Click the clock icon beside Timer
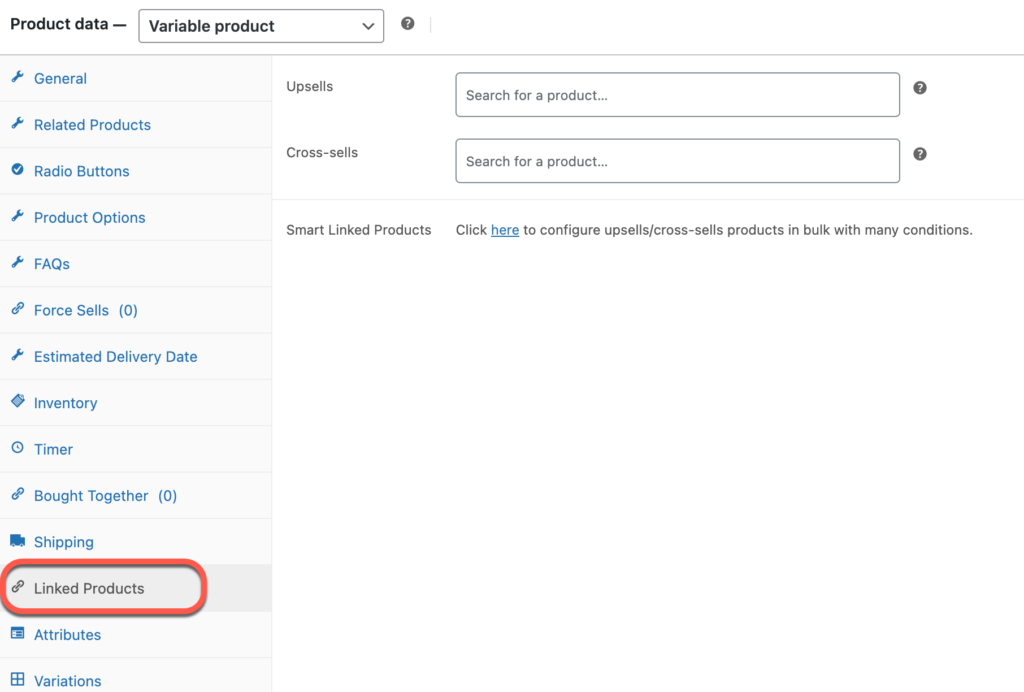The image size is (1024, 692). click(x=19, y=449)
